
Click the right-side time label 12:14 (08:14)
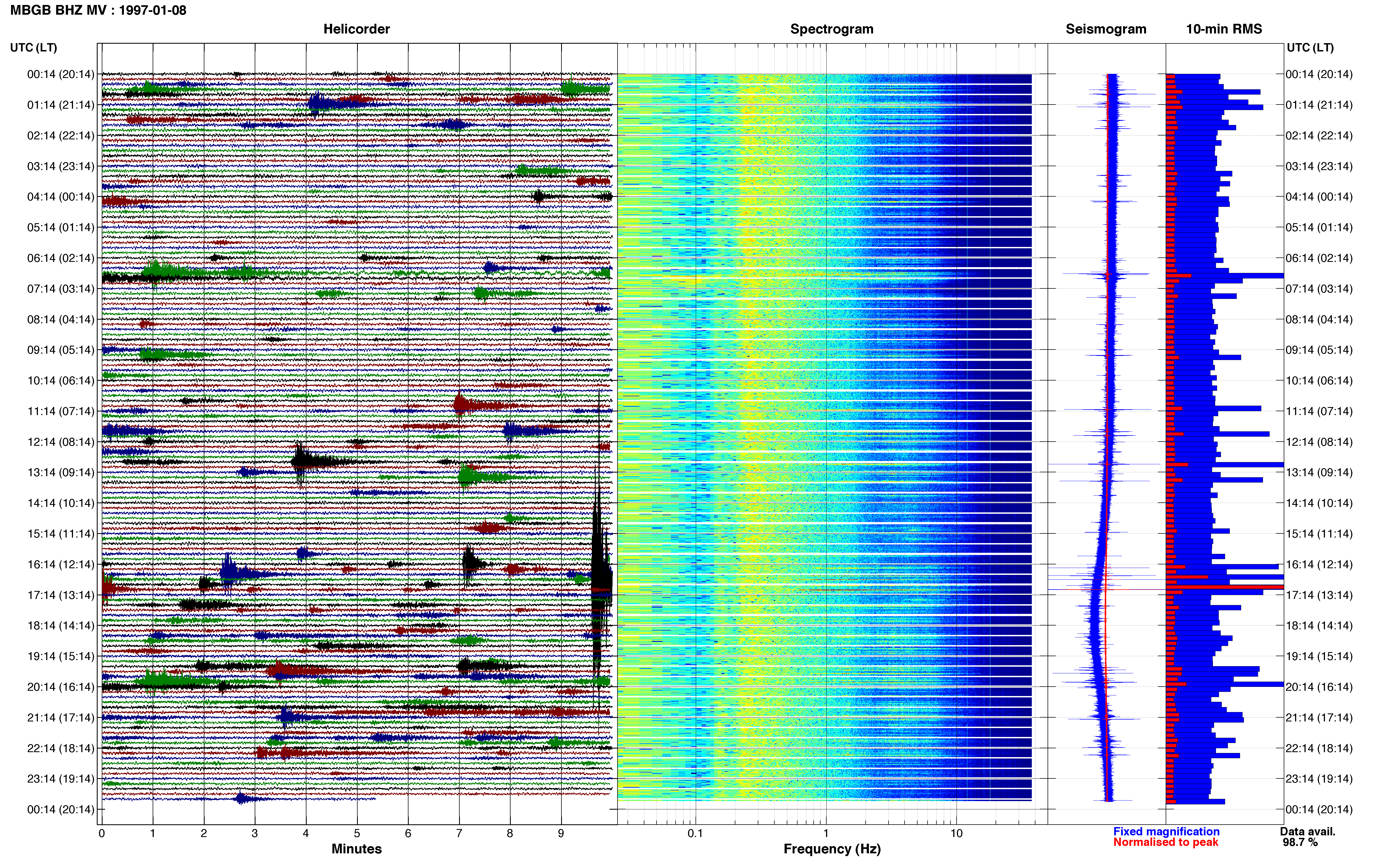click(1319, 442)
